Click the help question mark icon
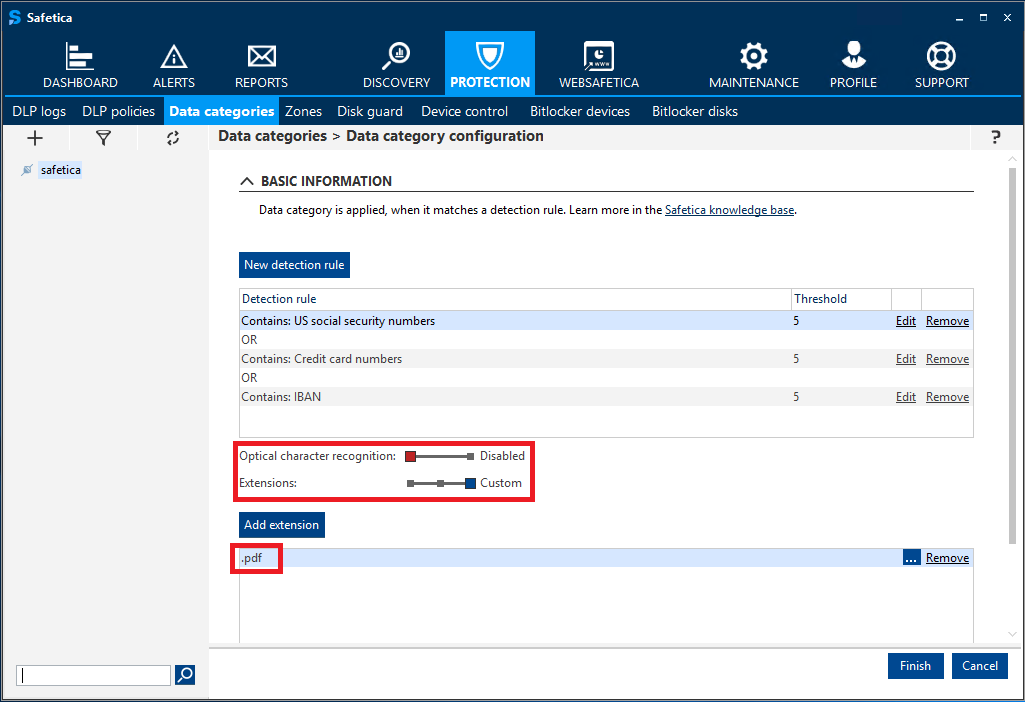This screenshot has width=1025, height=702. coord(996,137)
